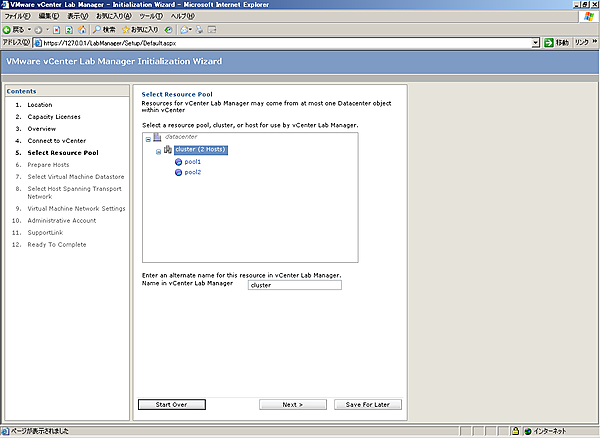Screen dimensions: 600x438
Task: Click the Windows flag logo icon
Action: (x=589, y=16)
